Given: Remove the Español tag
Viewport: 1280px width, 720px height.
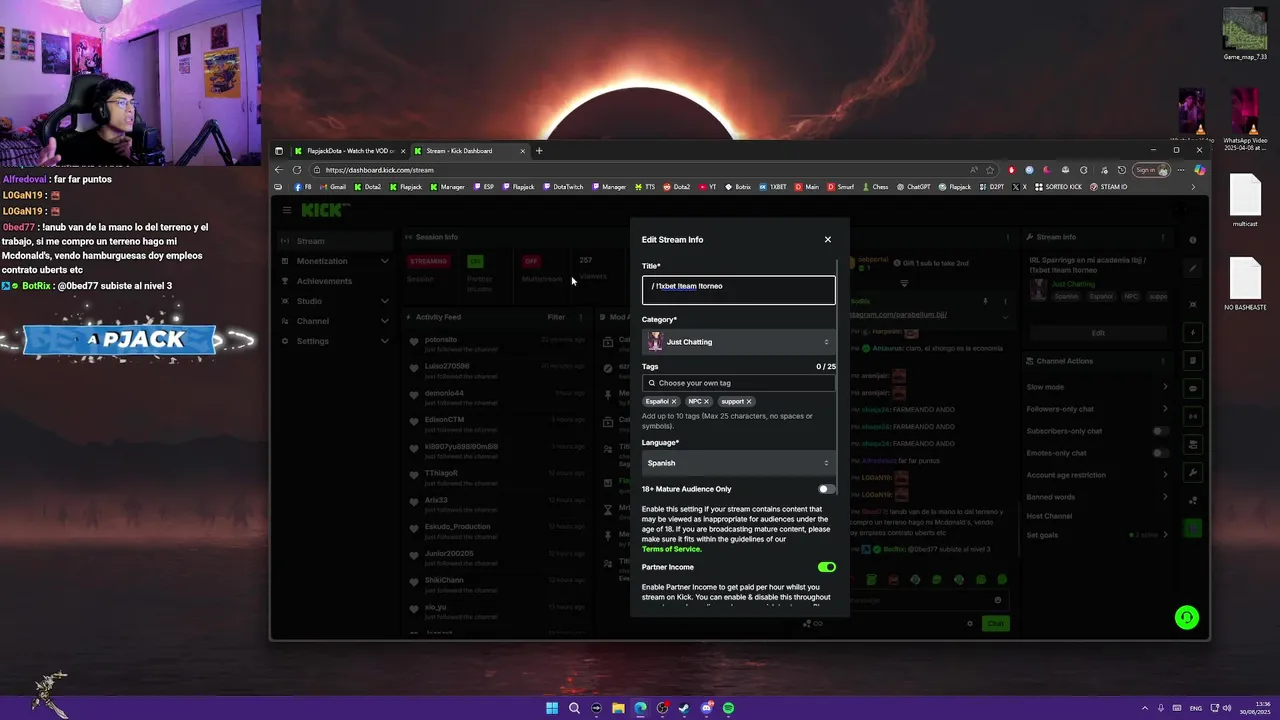Looking at the screenshot, I should pyautogui.click(x=674, y=402).
